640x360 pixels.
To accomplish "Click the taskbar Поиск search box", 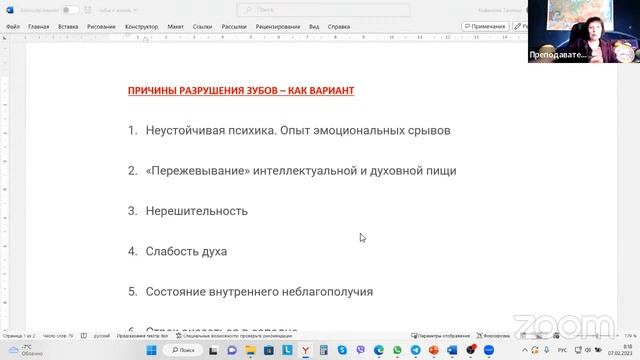I will (183, 350).
